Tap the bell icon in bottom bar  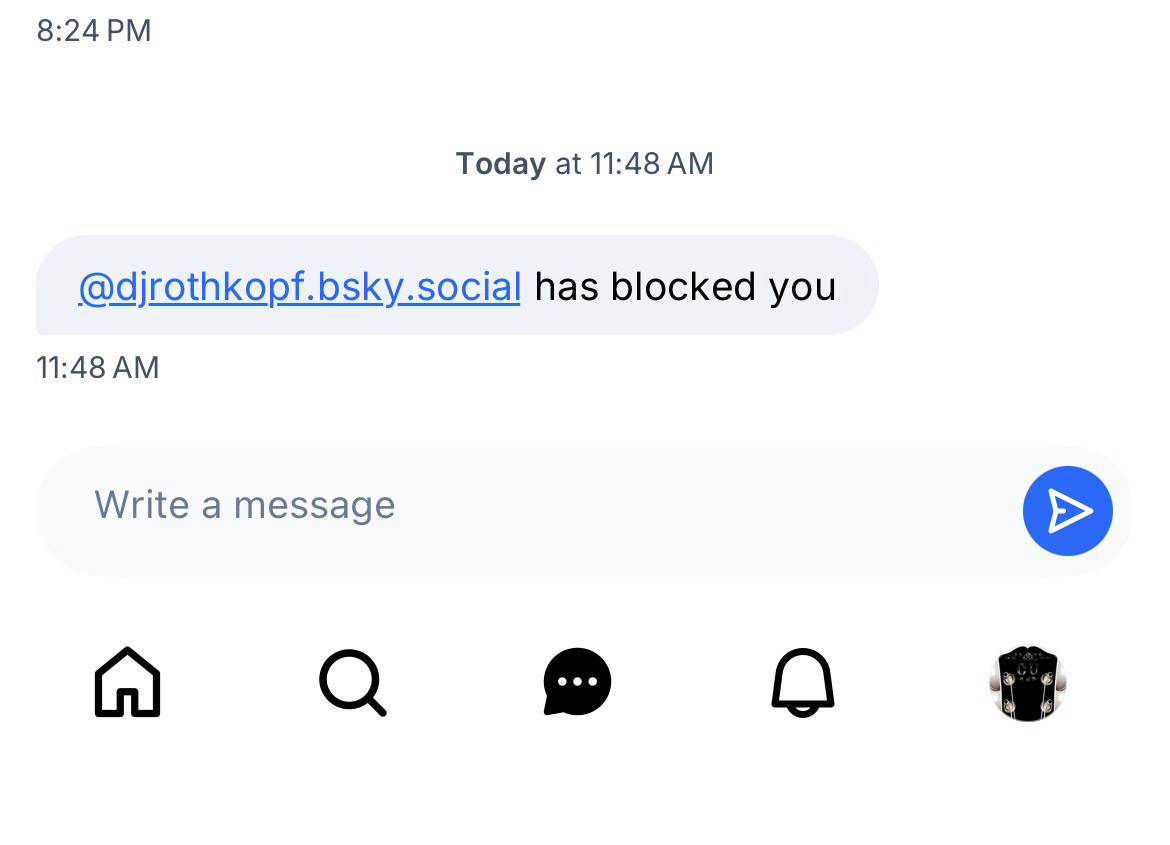pos(802,682)
